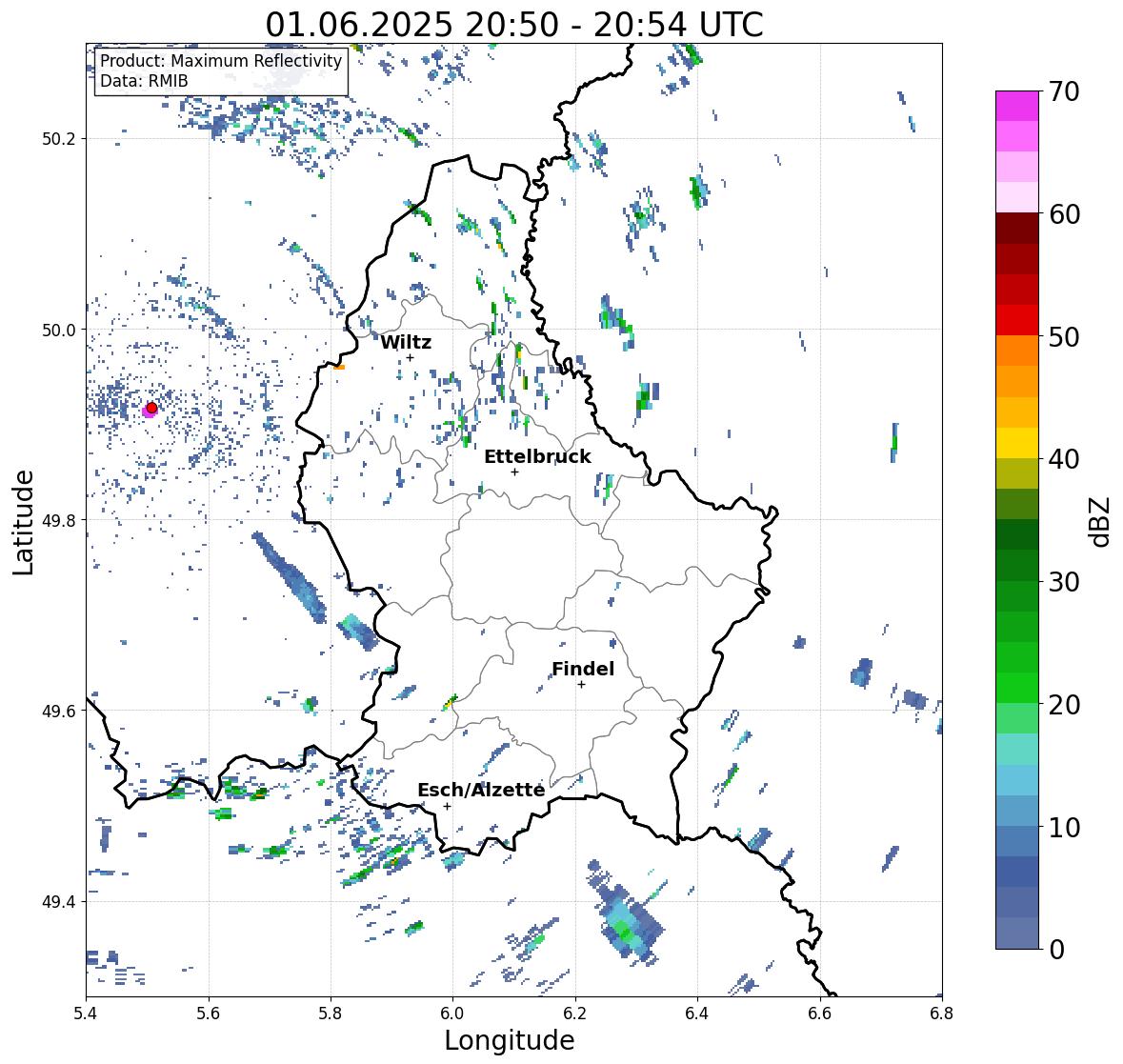
Task: Click the magenta top swatch of the colorbar
Action: pos(1017,106)
